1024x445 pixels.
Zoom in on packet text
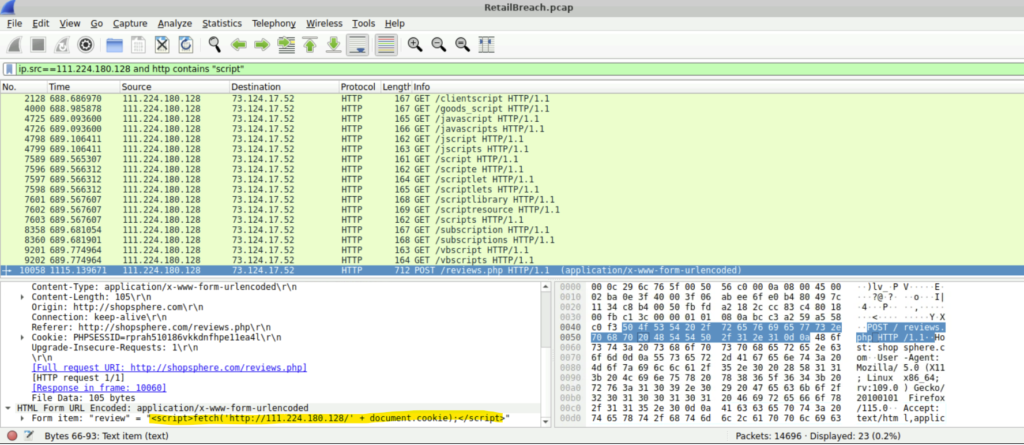pos(413,45)
